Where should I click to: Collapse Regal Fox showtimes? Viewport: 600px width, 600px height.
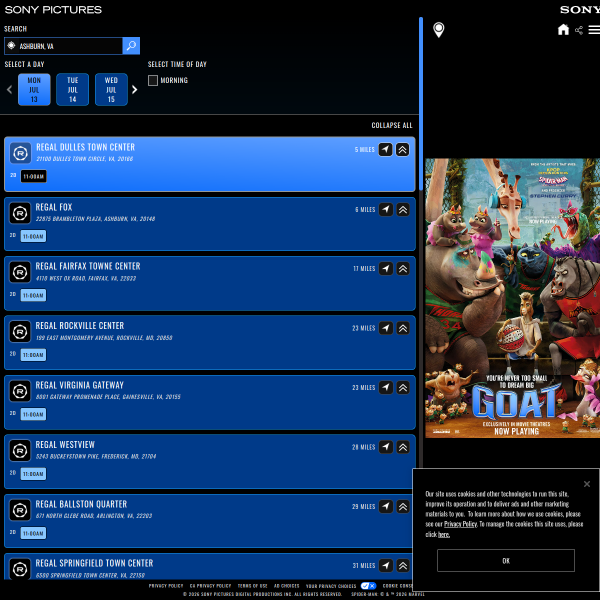tap(403, 209)
